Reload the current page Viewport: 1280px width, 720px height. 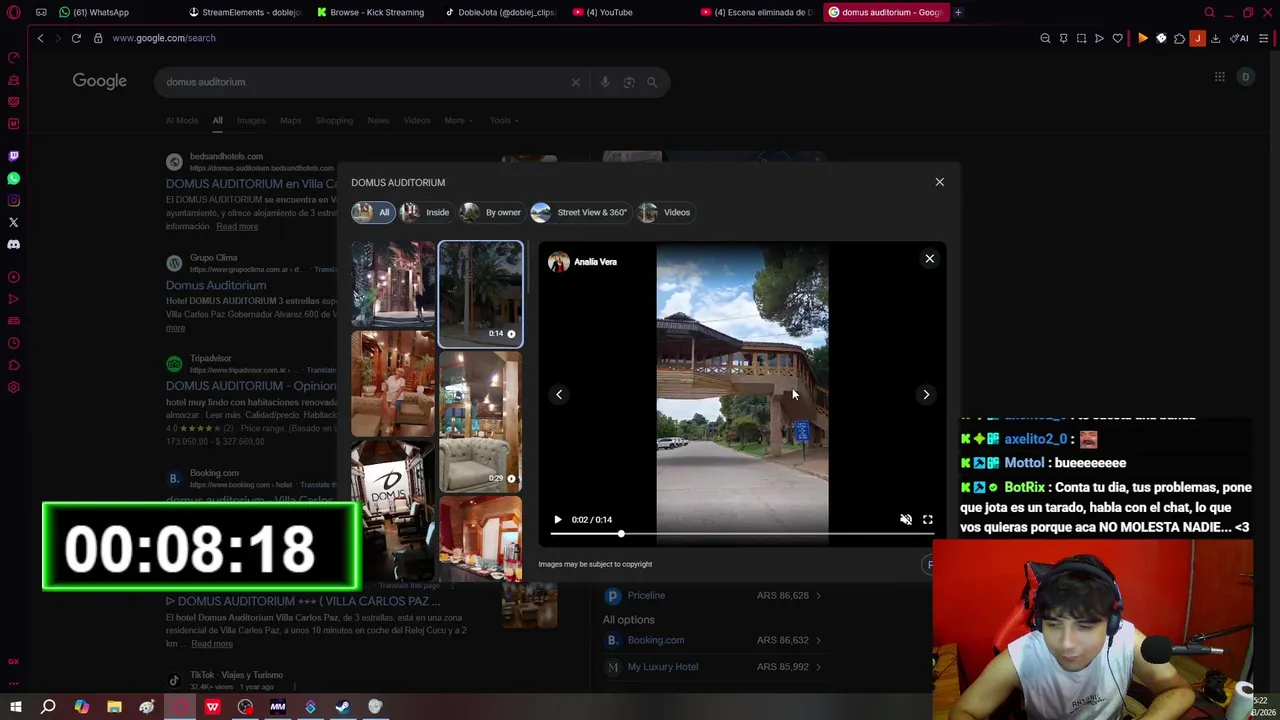click(x=76, y=38)
